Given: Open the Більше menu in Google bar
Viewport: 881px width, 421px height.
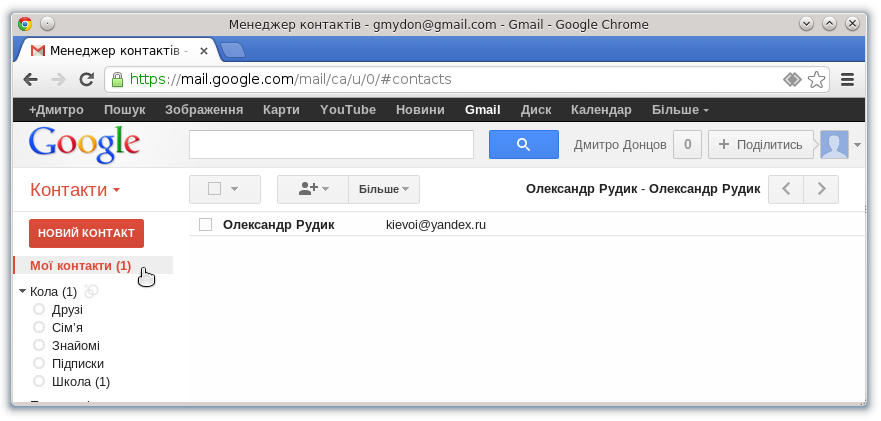Looking at the screenshot, I should click(680, 110).
